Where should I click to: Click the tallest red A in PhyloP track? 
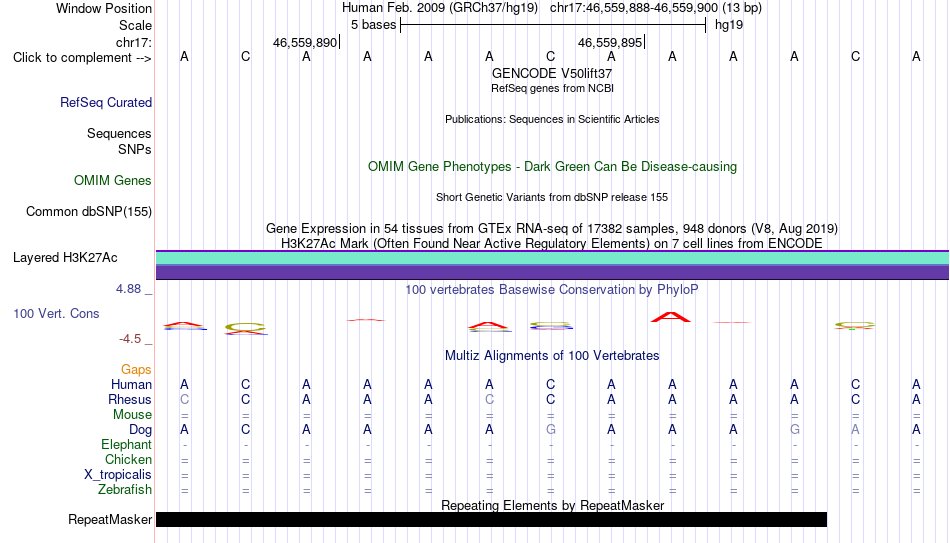tap(671, 317)
